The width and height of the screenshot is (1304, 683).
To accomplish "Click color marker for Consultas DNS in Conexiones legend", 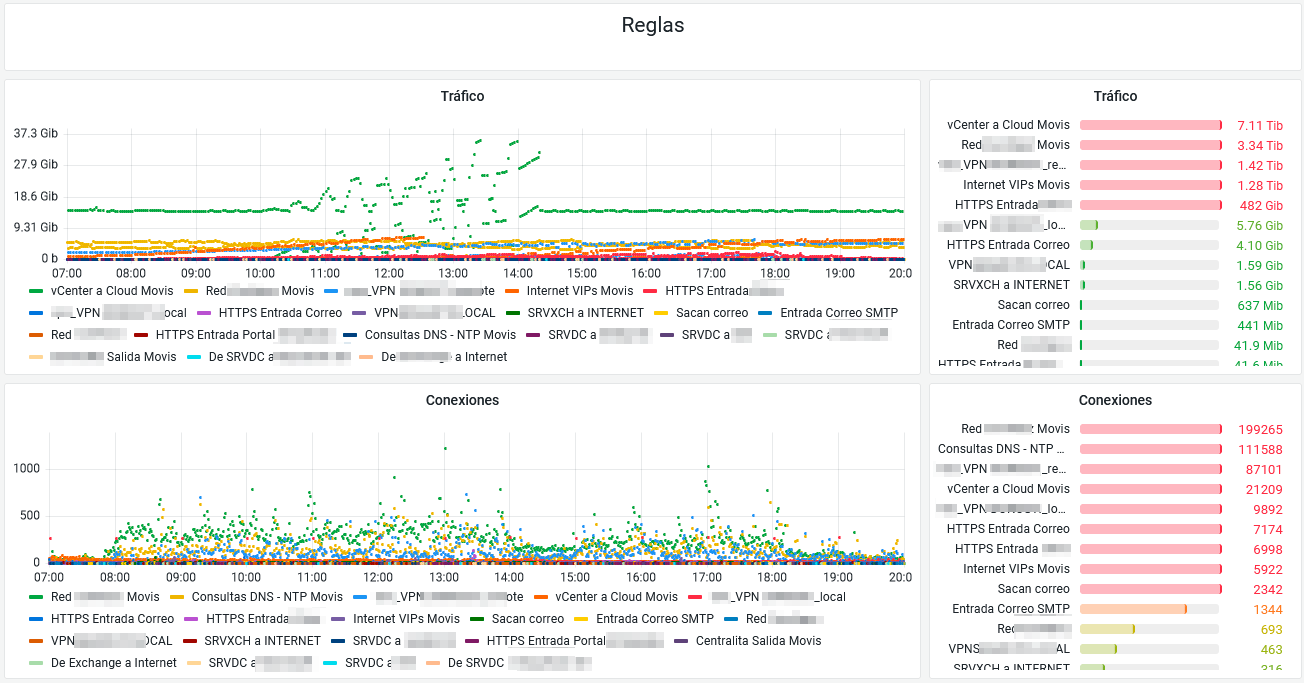I will pyautogui.click(x=177, y=597).
